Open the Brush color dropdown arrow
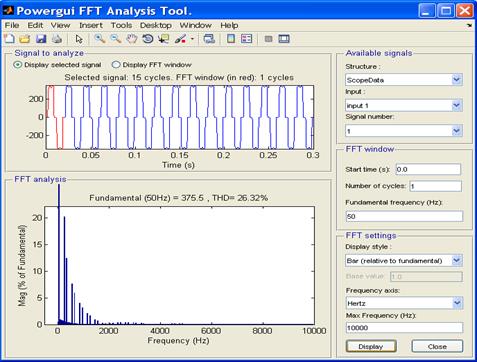This screenshot has height=362, width=477. click(x=192, y=39)
